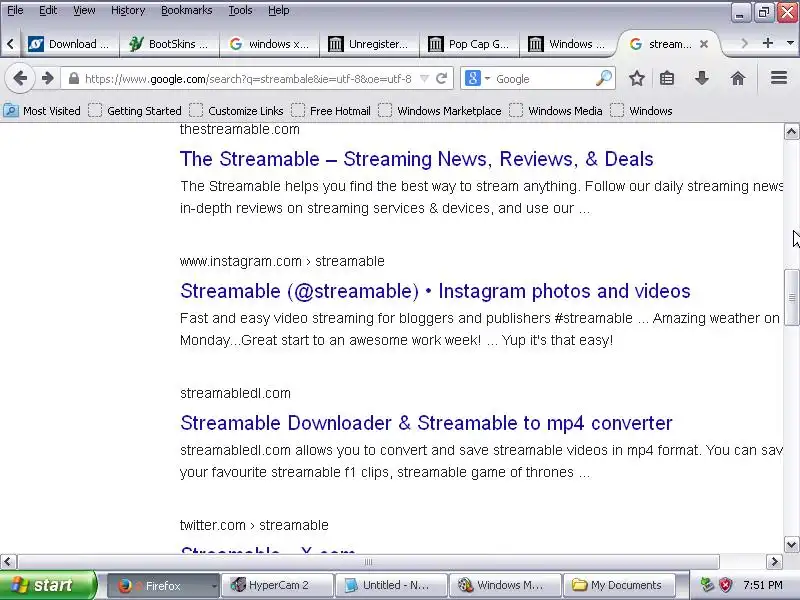800x600 pixels.
Task: Open Streamable Instagram photos and videos result
Action: 435,291
